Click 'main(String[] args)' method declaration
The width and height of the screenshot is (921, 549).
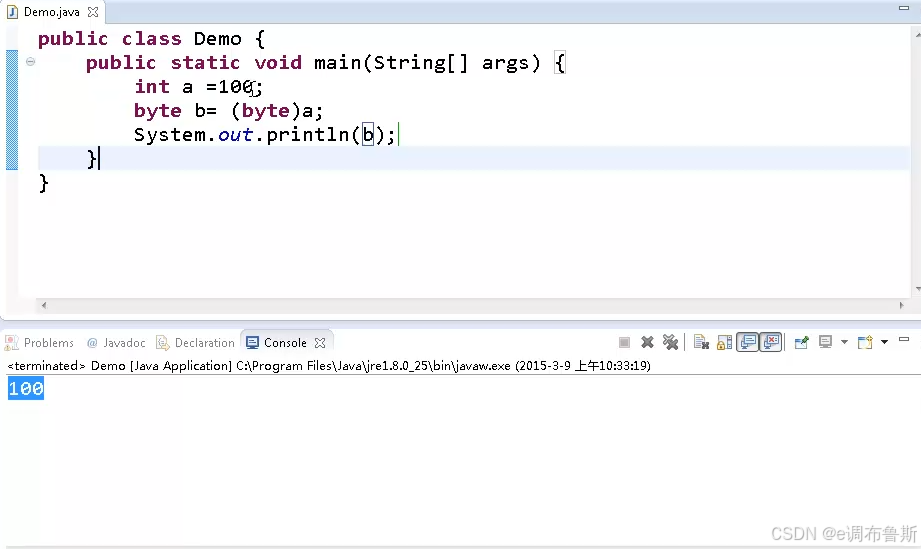pos(427,63)
